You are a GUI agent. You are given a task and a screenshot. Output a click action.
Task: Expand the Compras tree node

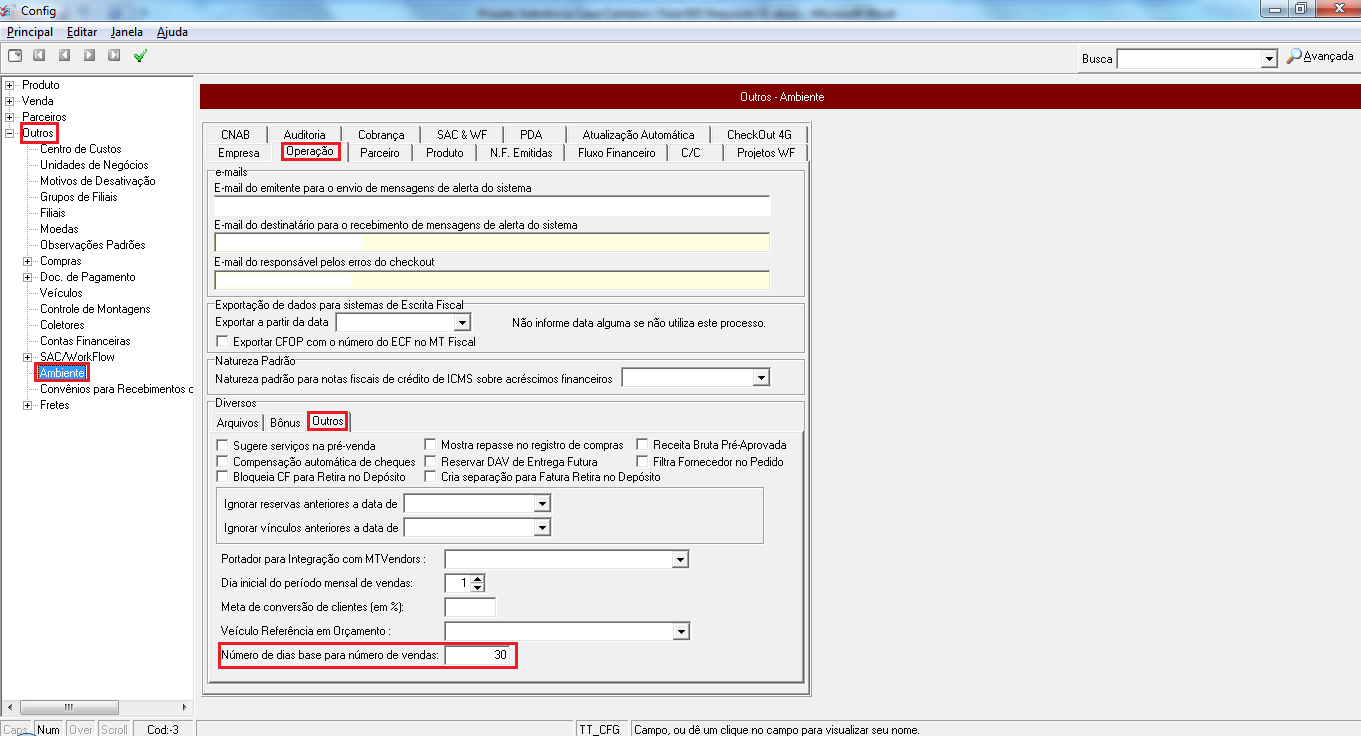(28, 261)
